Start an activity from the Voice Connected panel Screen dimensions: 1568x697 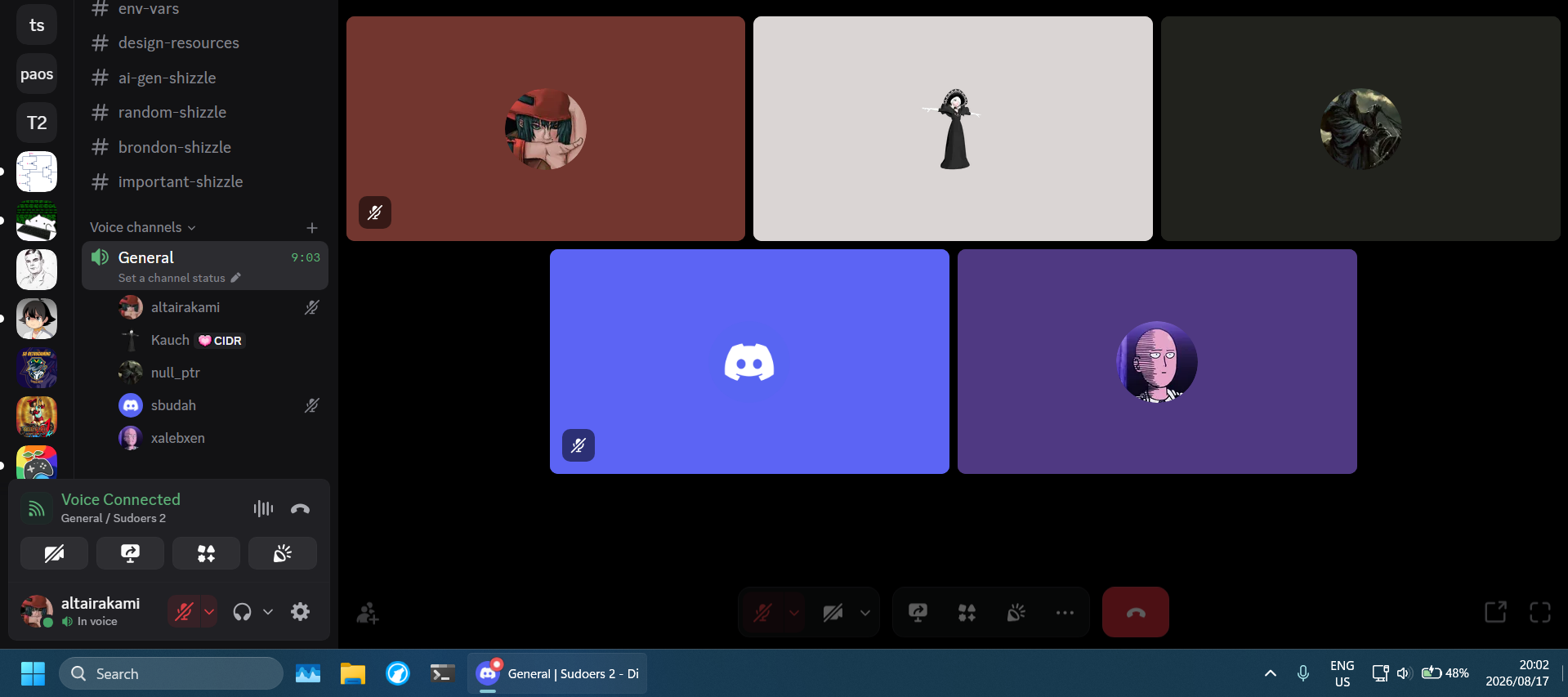coord(206,553)
